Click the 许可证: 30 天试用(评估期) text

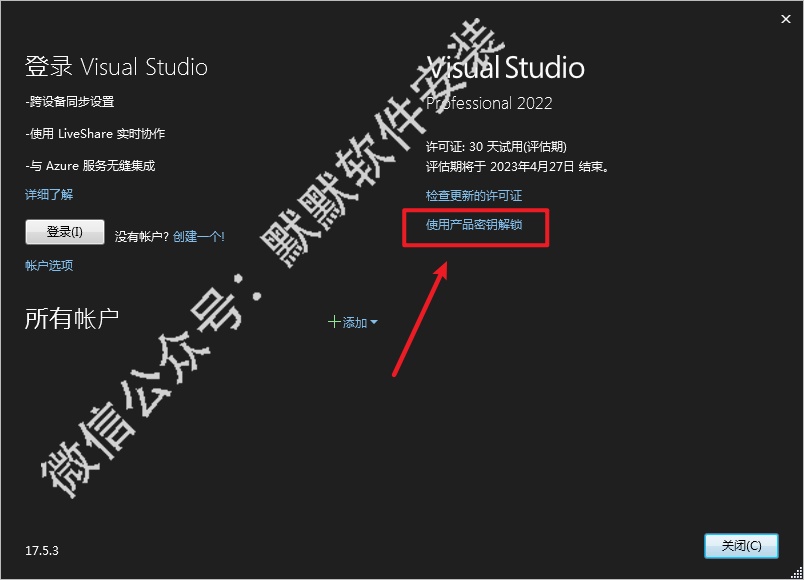496,147
